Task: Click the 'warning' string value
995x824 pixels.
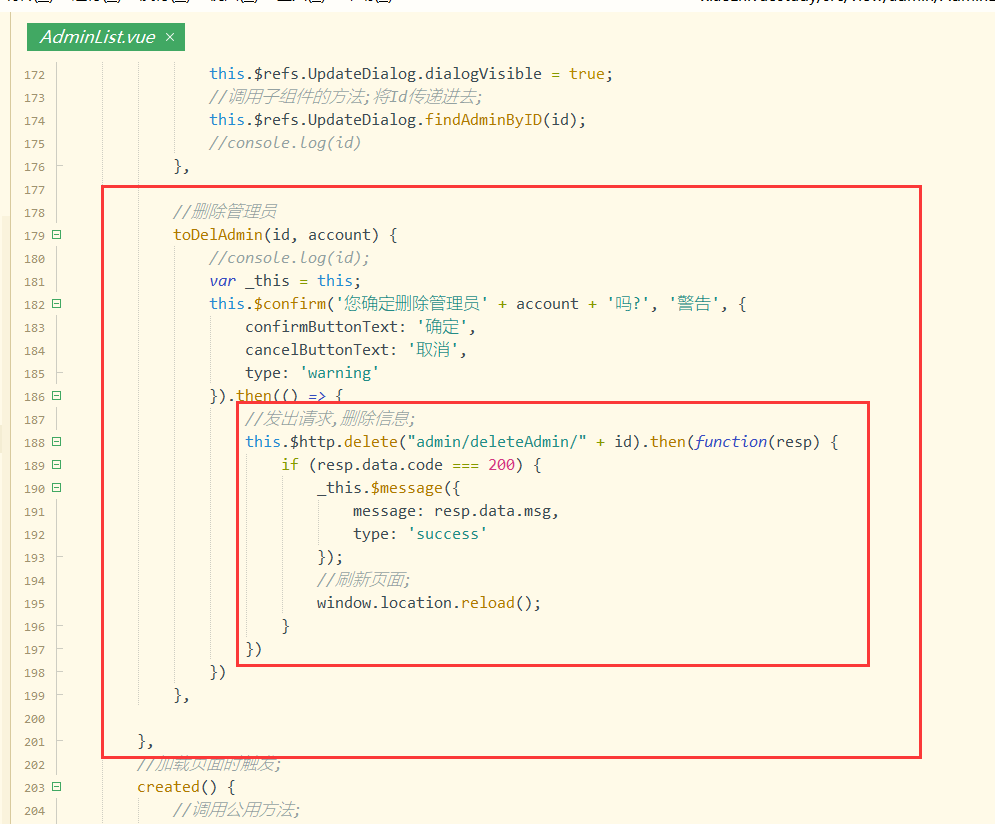Action: tap(339, 373)
